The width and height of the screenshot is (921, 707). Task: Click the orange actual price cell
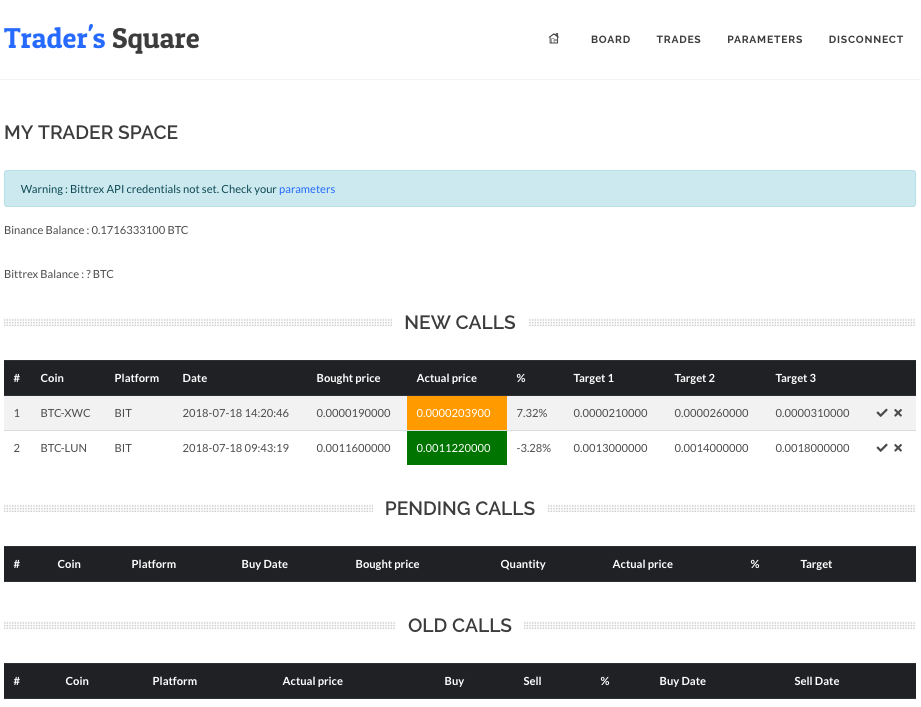456,413
